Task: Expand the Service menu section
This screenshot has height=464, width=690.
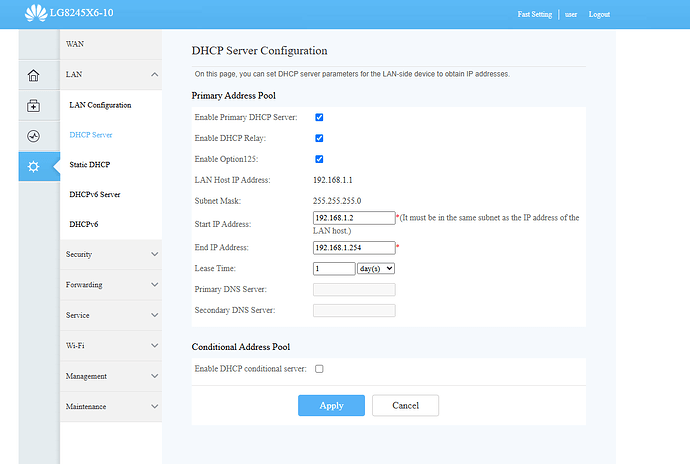Action: pos(111,315)
